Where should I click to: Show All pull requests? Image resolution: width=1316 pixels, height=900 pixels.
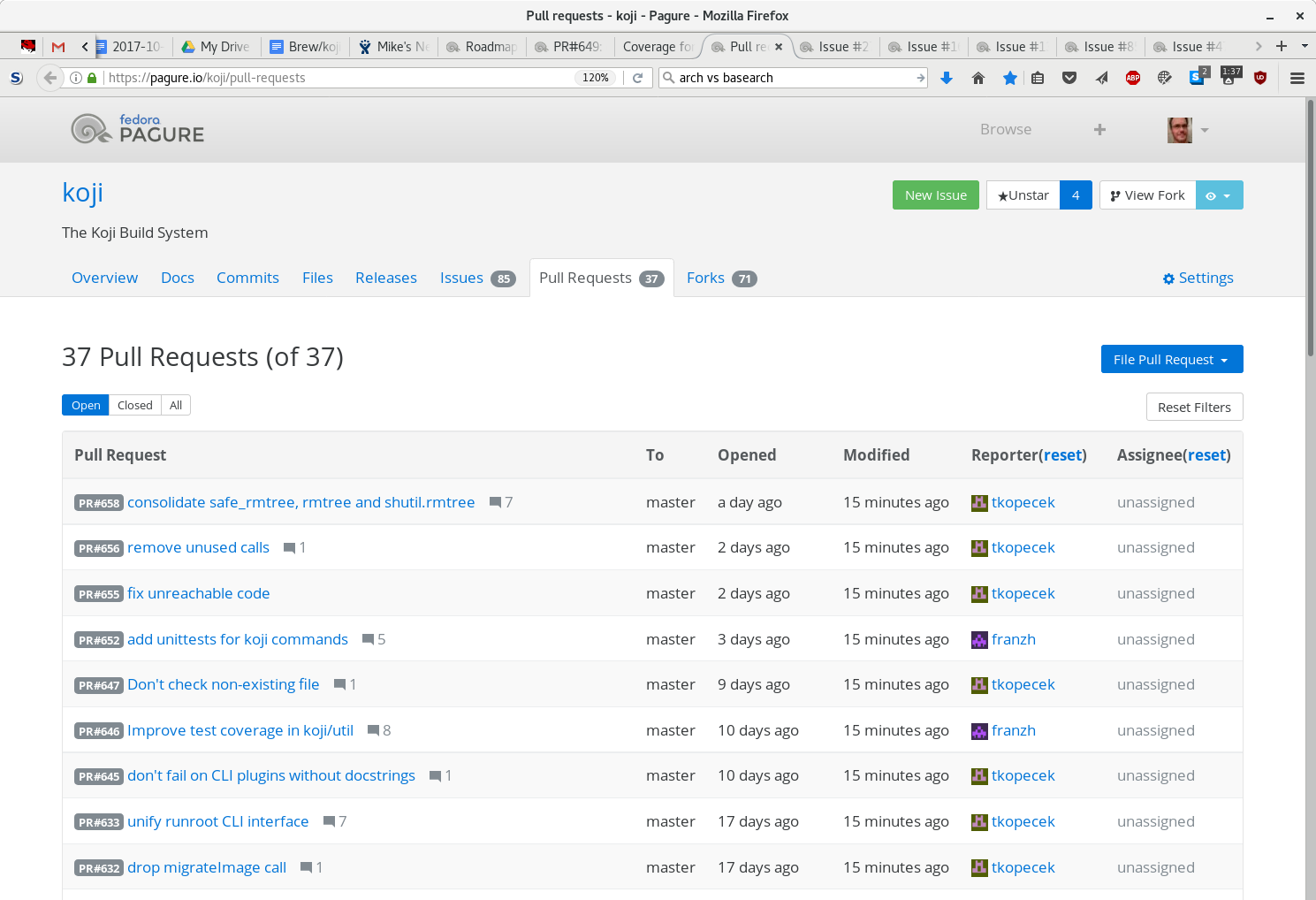[176, 405]
